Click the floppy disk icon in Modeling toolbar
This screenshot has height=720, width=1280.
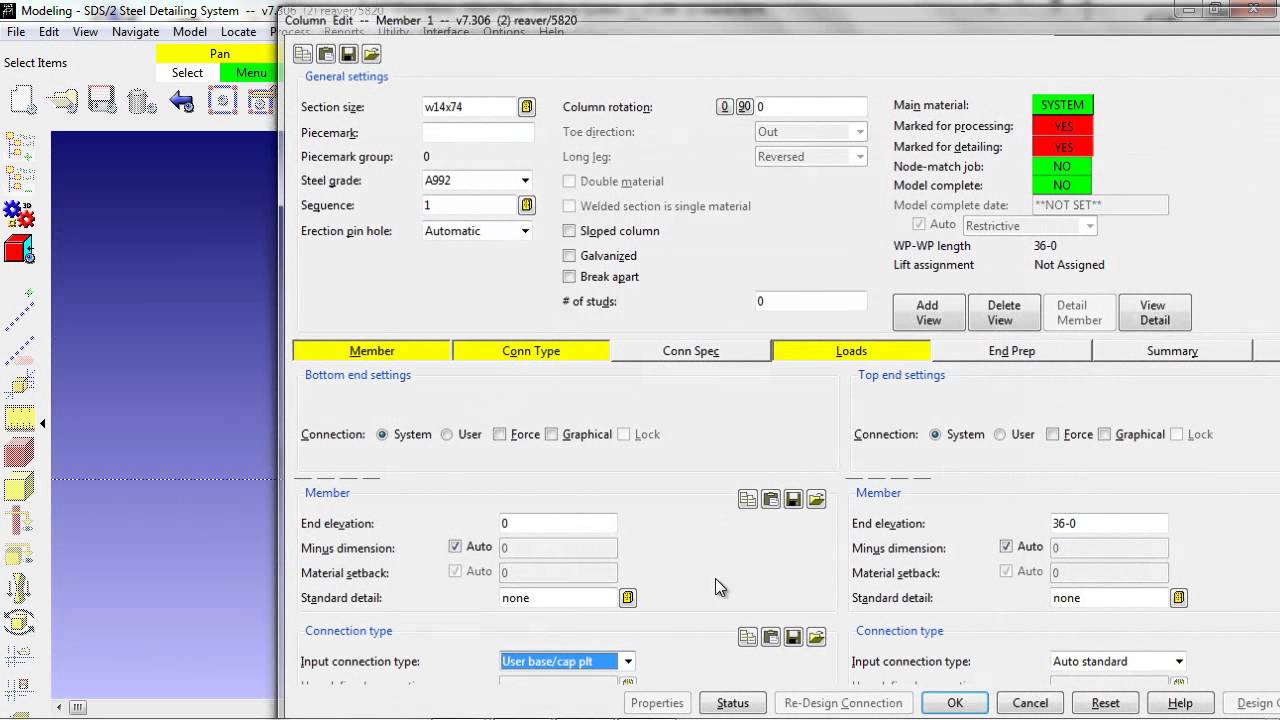(x=102, y=100)
